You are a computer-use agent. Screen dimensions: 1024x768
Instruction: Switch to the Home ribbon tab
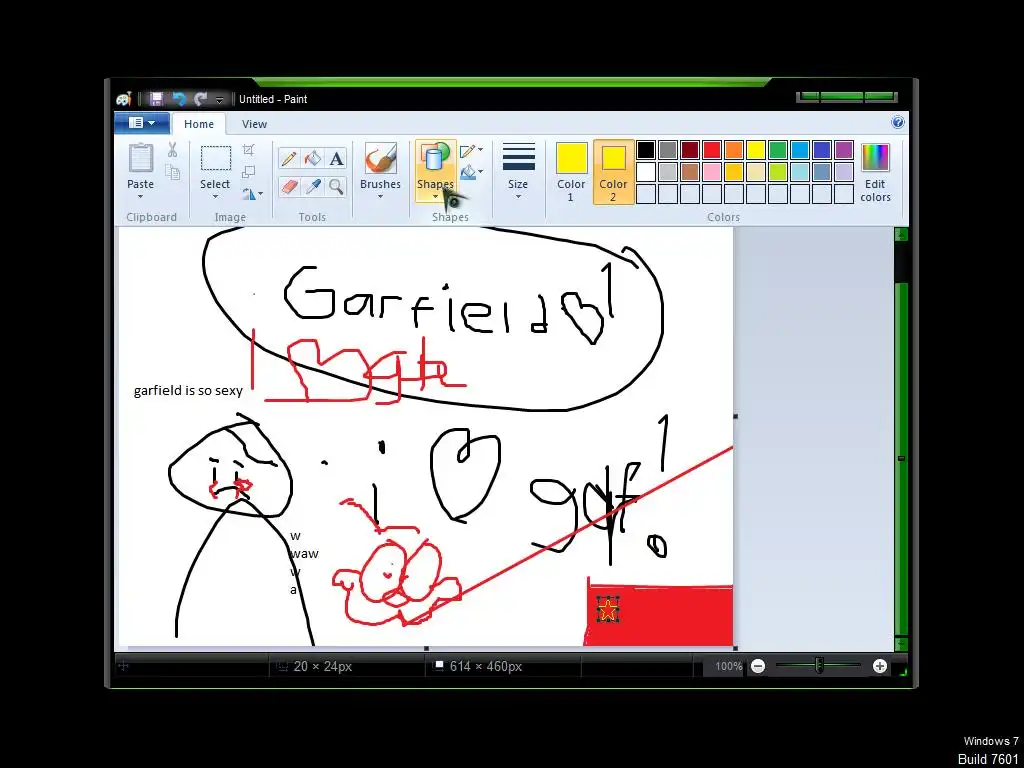tap(199, 124)
